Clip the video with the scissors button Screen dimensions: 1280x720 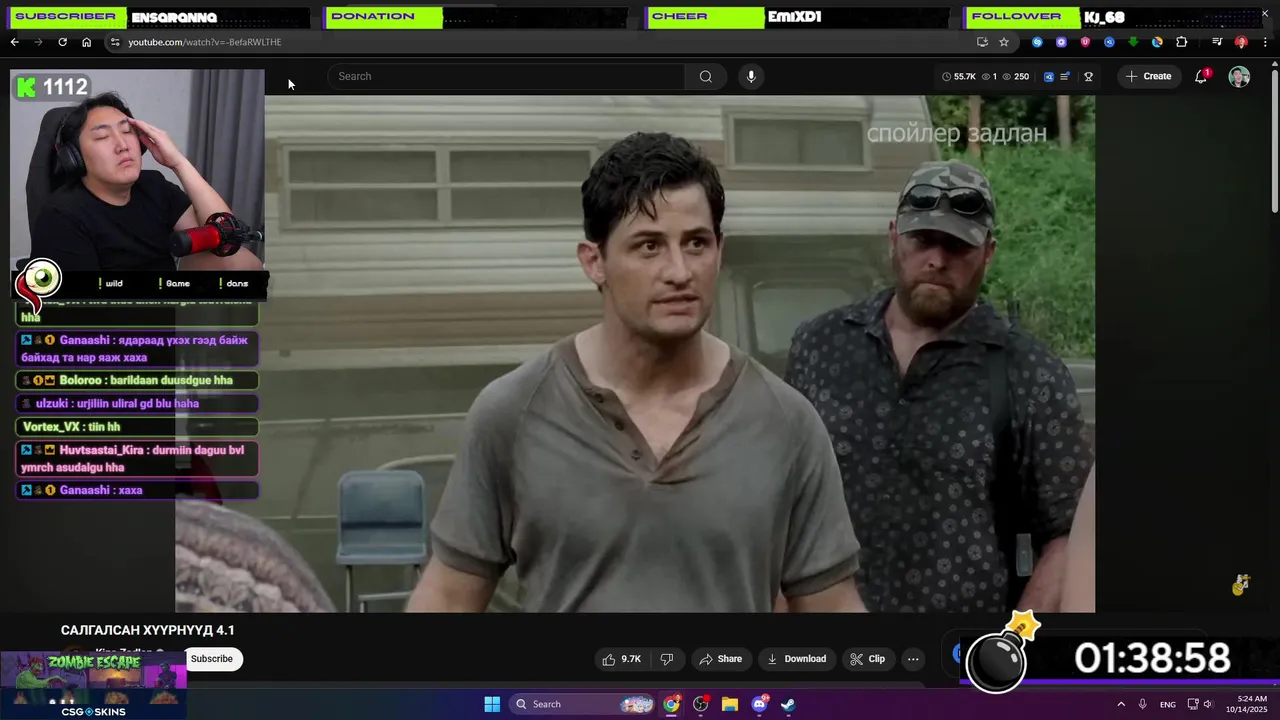[x=867, y=659]
